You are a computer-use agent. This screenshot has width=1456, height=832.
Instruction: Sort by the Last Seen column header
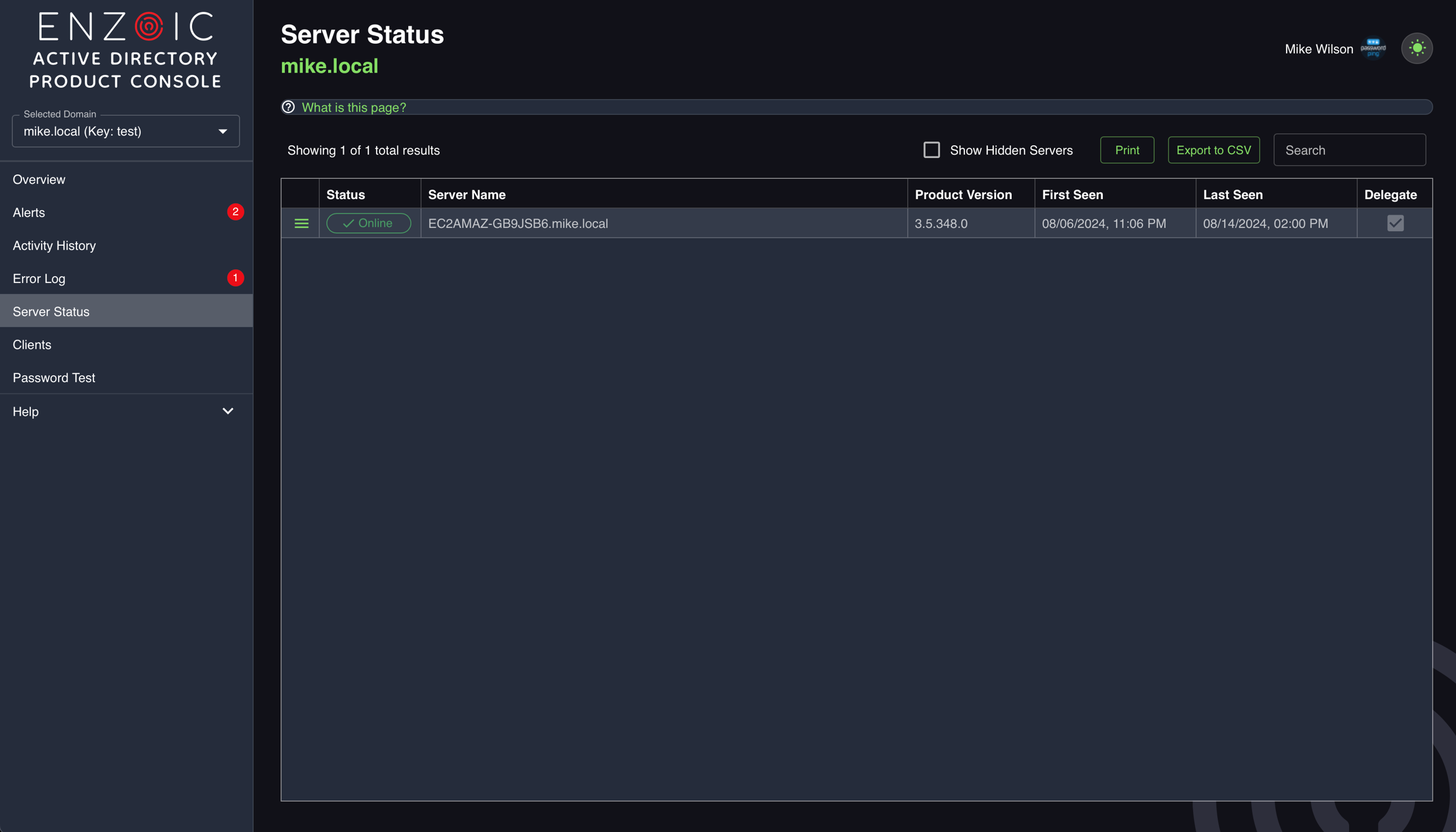(x=1232, y=195)
